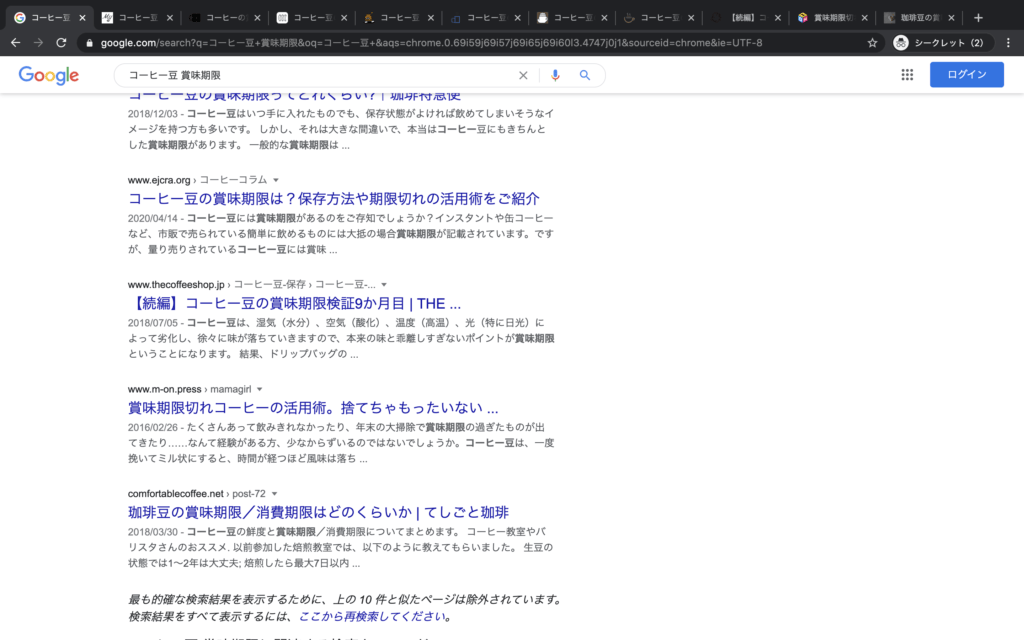Click the partly hidden 珈琲特急便 result title
Screen dimensions: 1024x640
pos(295,97)
